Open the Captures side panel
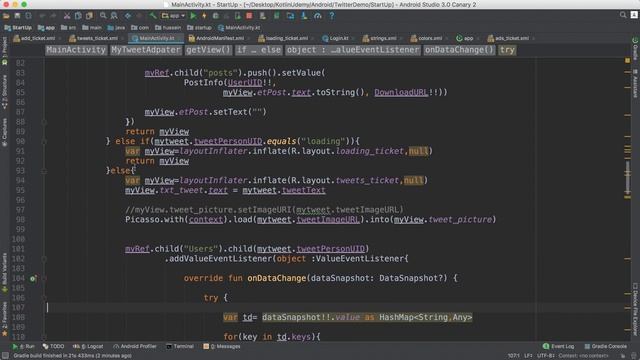This screenshot has height=360, width=640. (x=4, y=132)
